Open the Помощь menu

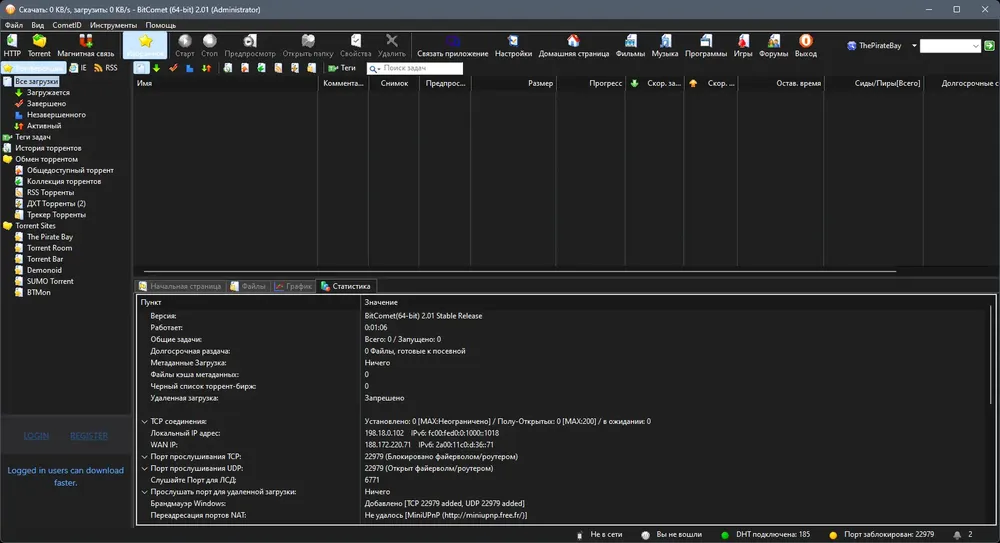[x=161, y=26]
